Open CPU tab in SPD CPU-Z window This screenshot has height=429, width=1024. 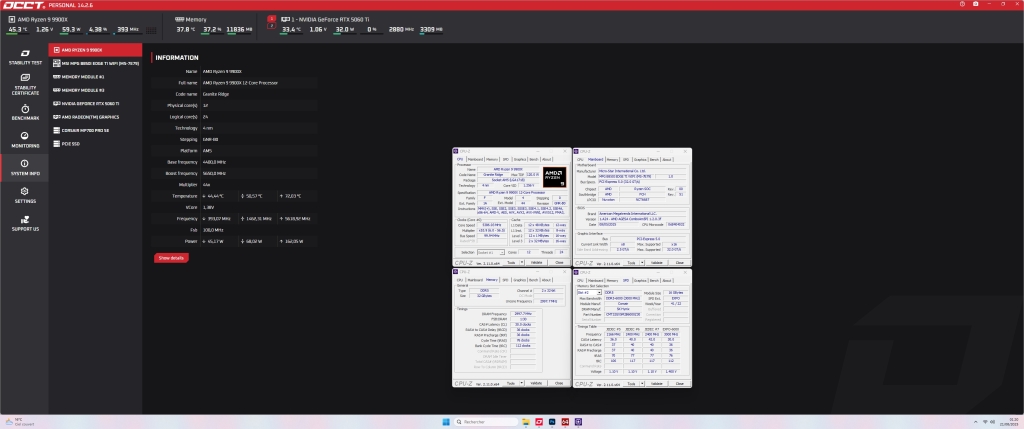(x=580, y=279)
